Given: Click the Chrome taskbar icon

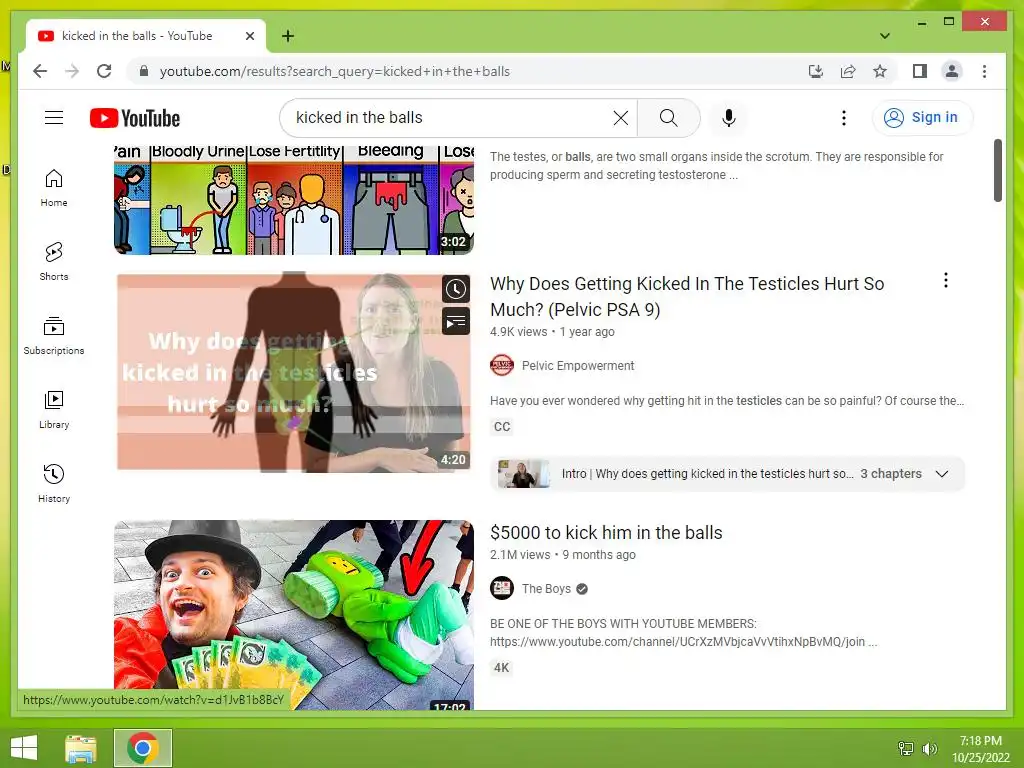Looking at the screenshot, I should pyautogui.click(x=143, y=748).
